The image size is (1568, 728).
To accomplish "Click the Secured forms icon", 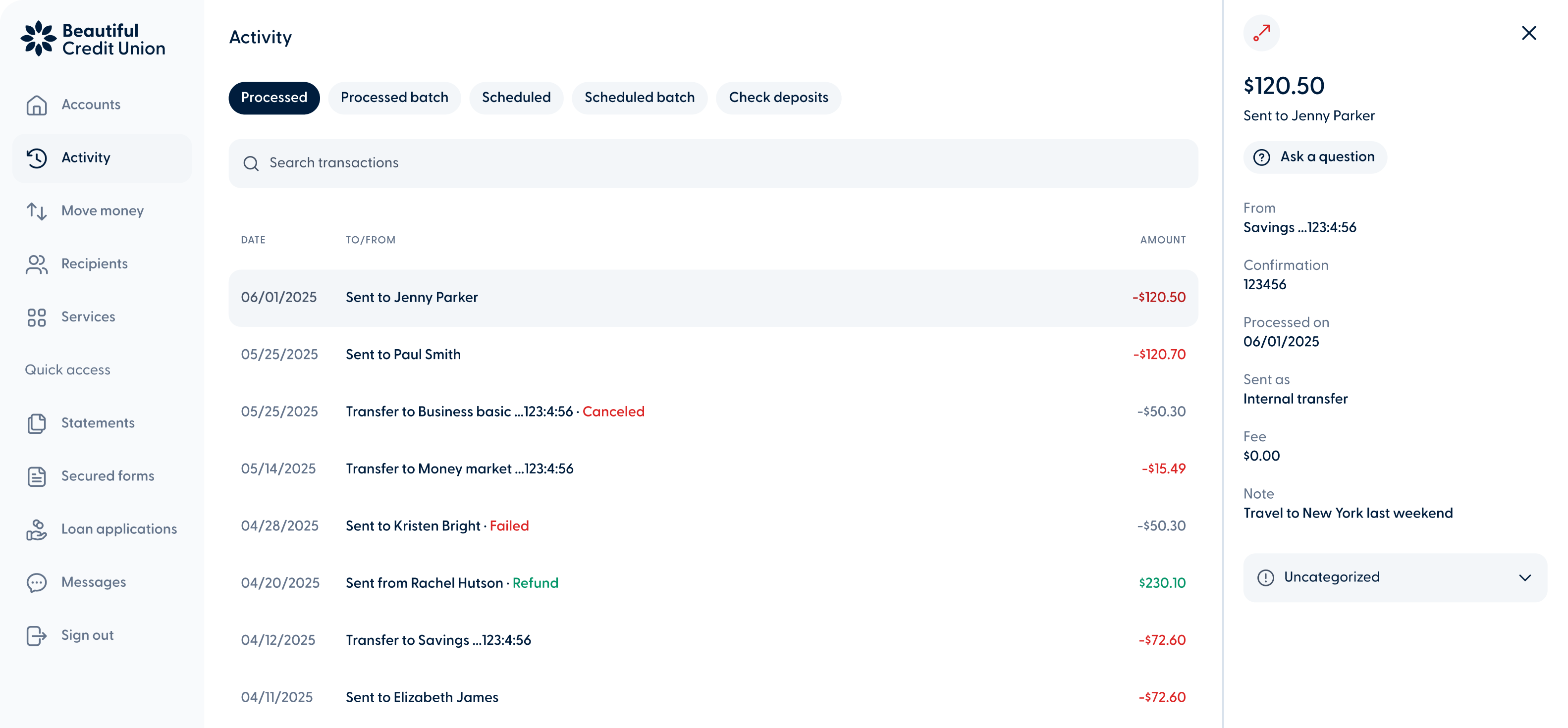I will [x=37, y=476].
